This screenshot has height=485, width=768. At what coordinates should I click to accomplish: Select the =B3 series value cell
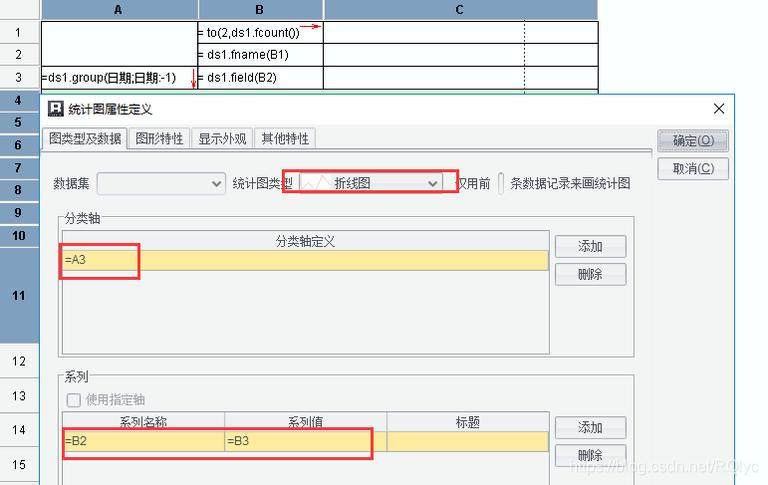click(306, 441)
